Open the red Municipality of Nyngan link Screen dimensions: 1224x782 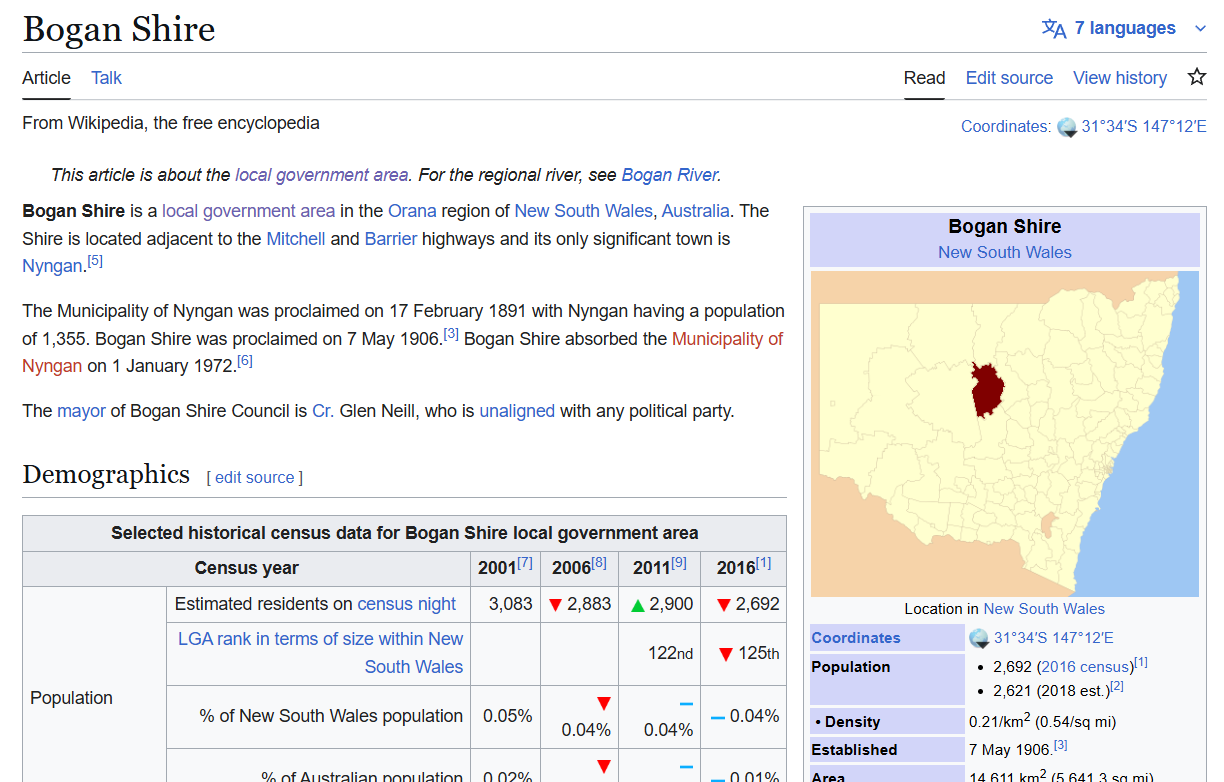click(727, 339)
